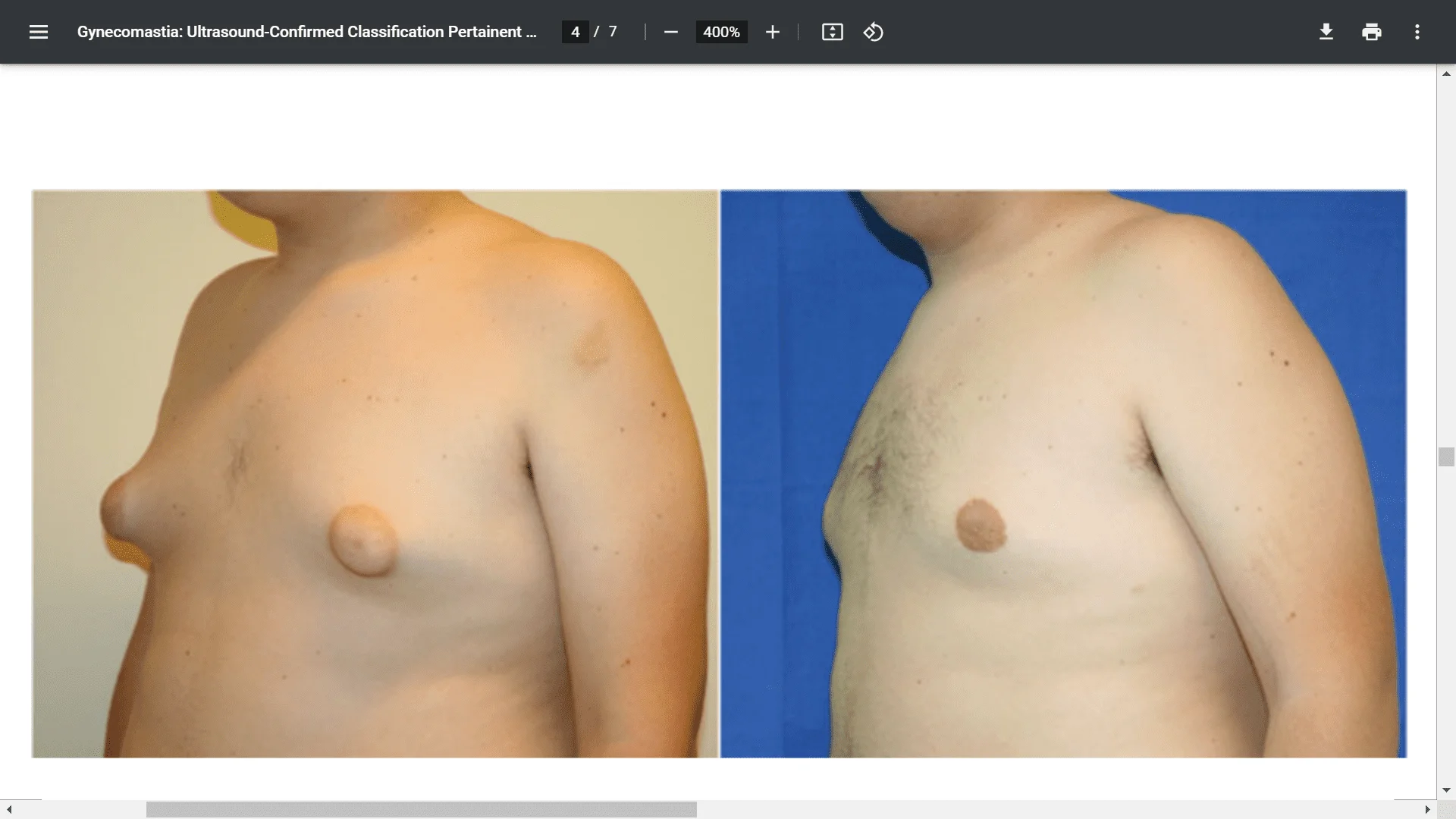1456x819 pixels.
Task: Click the horizontal scrollbar thumb
Action: tap(421, 810)
